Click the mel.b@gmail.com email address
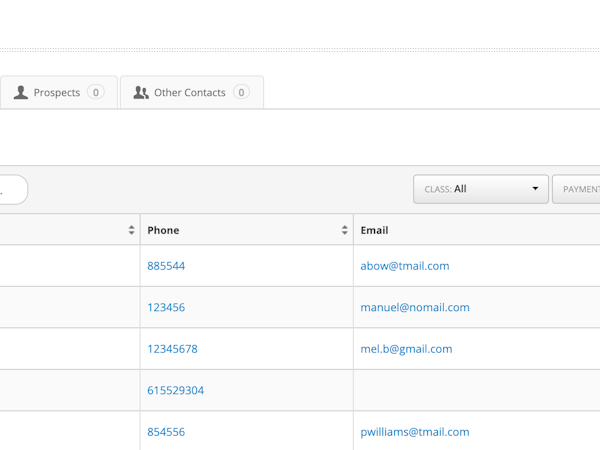The image size is (600, 450). click(406, 349)
